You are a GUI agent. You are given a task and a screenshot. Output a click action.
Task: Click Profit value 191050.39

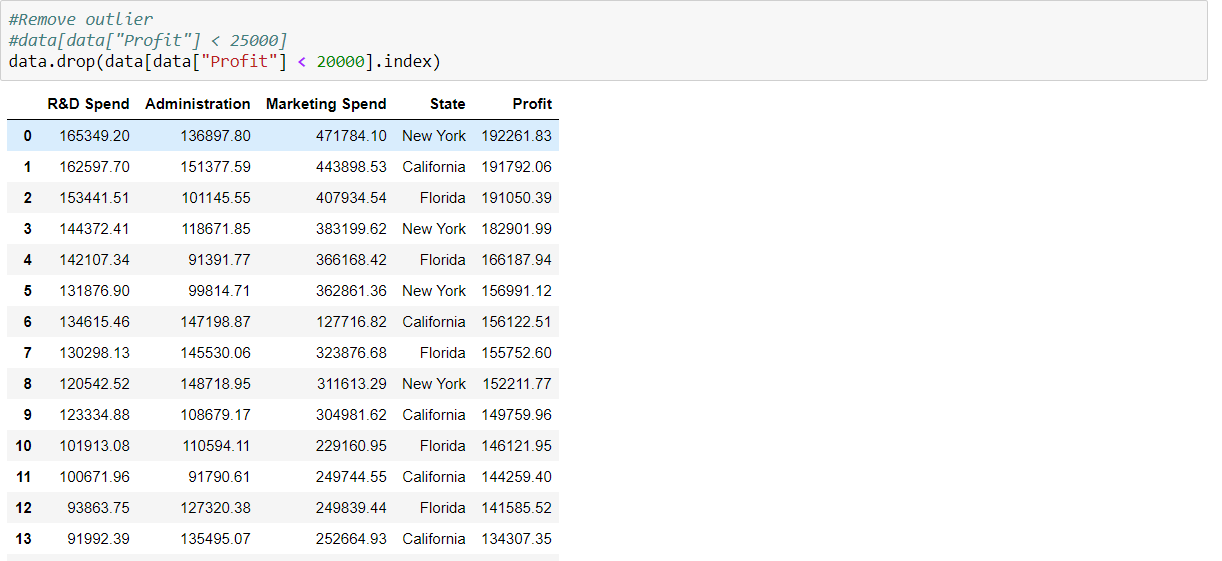pyautogui.click(x=516, y=198)
